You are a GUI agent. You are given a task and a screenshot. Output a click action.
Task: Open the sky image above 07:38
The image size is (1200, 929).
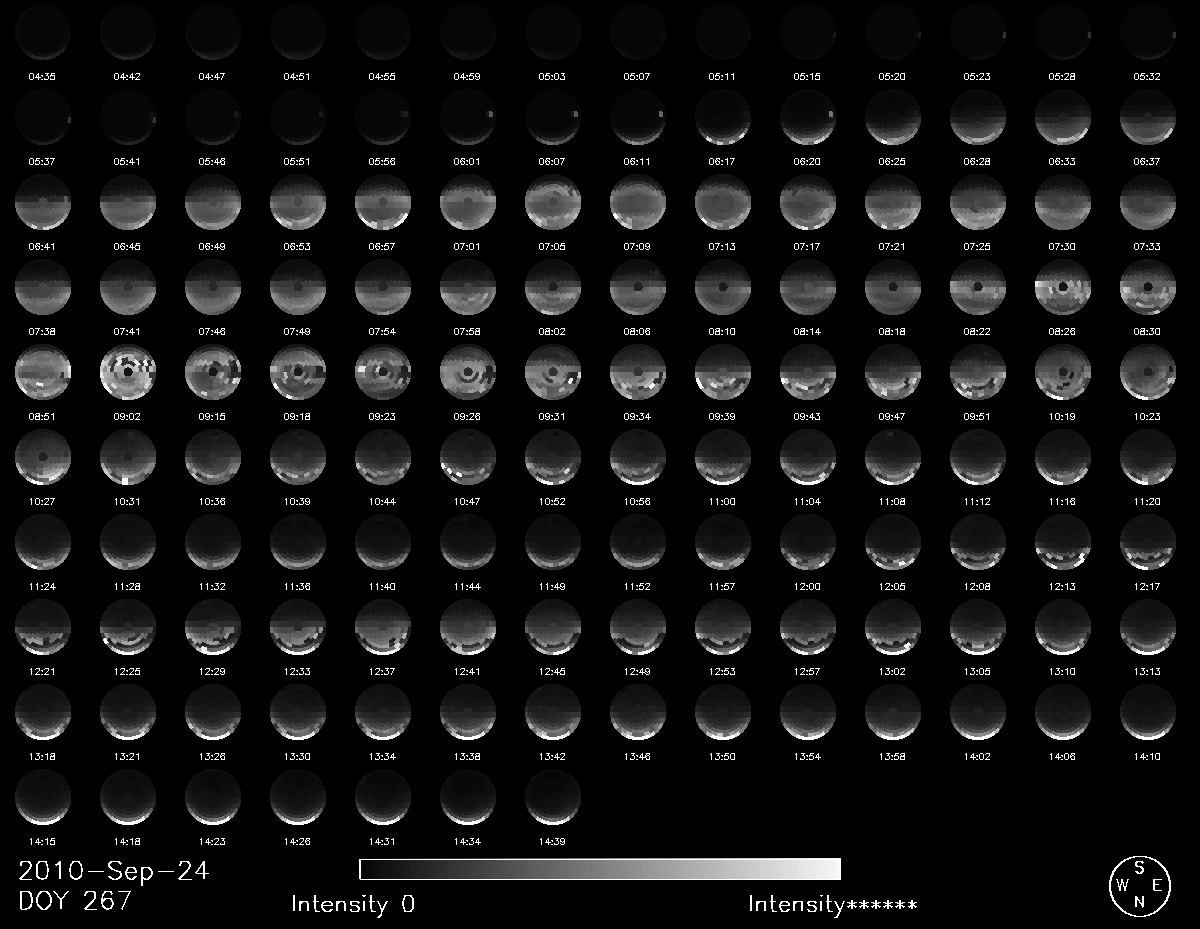point(43,288)
